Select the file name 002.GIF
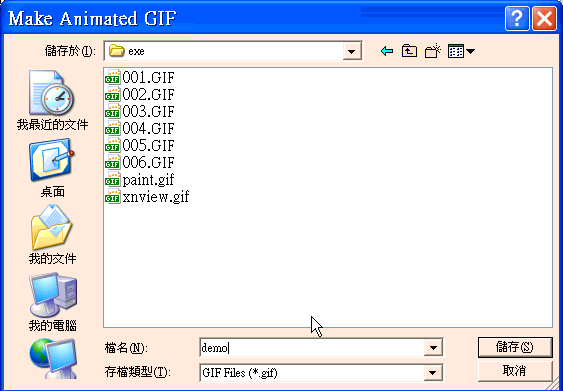This screenshot has height=391, width=563. [148, 94]
